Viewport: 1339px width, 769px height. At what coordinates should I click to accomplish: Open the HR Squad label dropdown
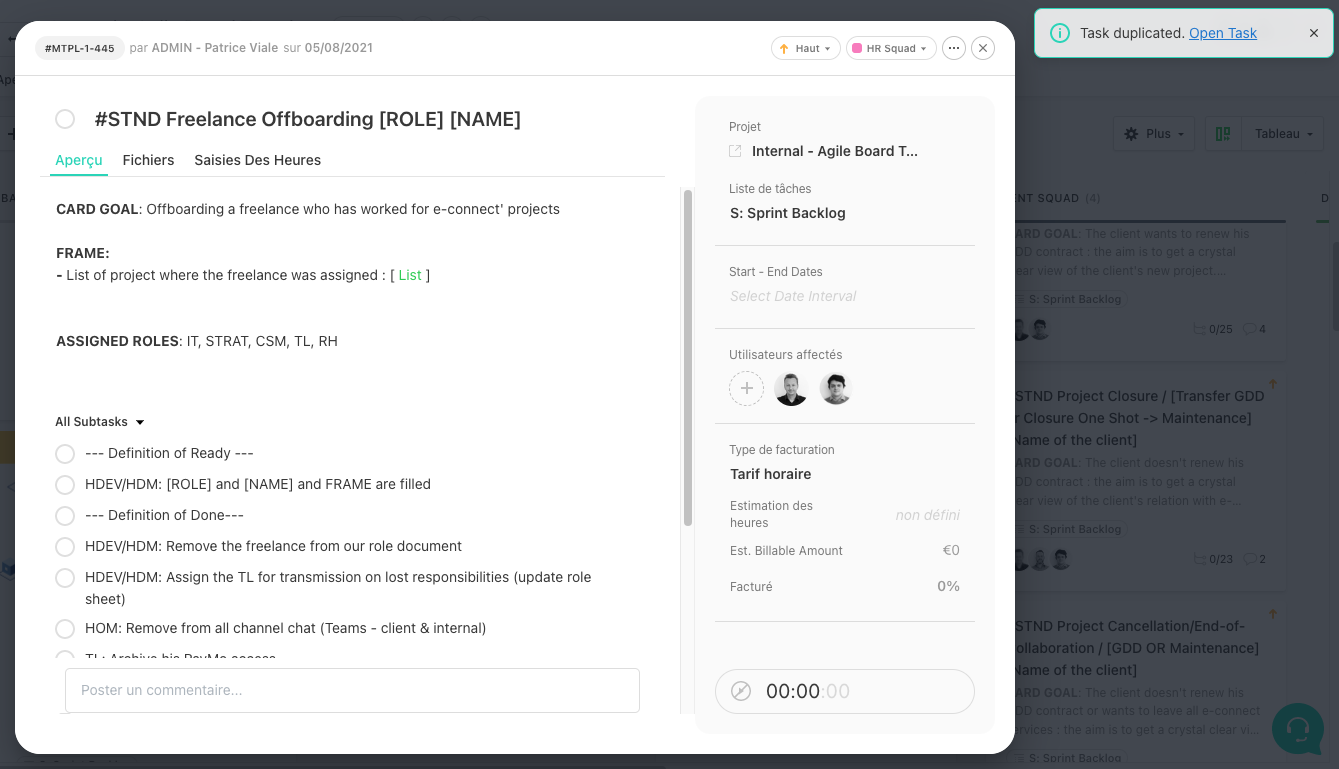click(891, 48)
